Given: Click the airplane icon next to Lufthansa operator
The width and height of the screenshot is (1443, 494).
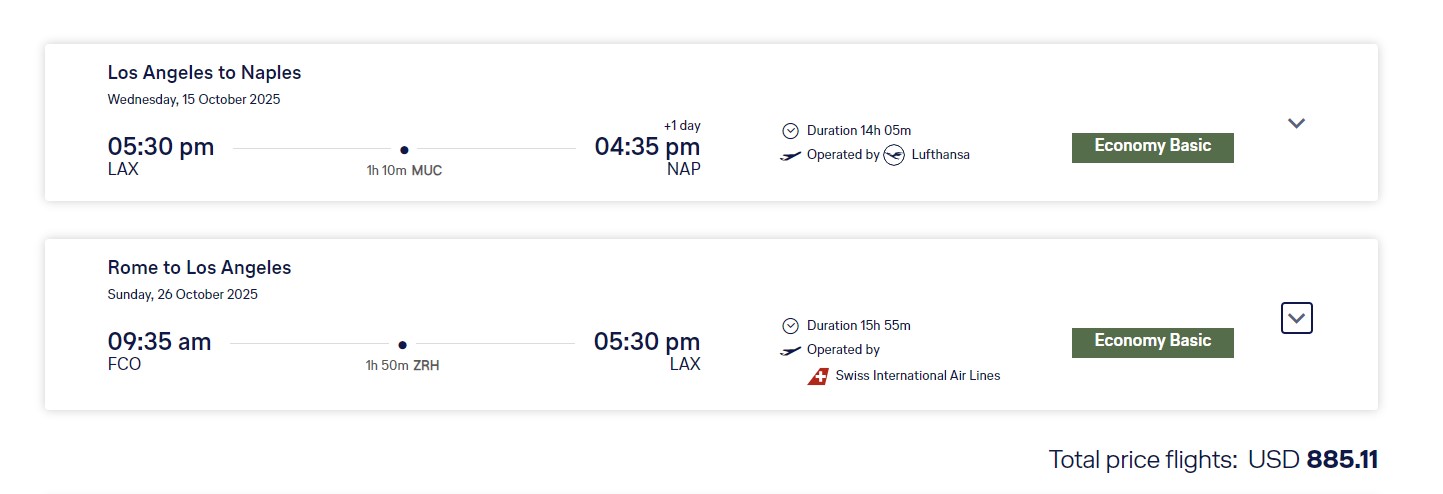Looking at the screenshot, I should 791,156.
